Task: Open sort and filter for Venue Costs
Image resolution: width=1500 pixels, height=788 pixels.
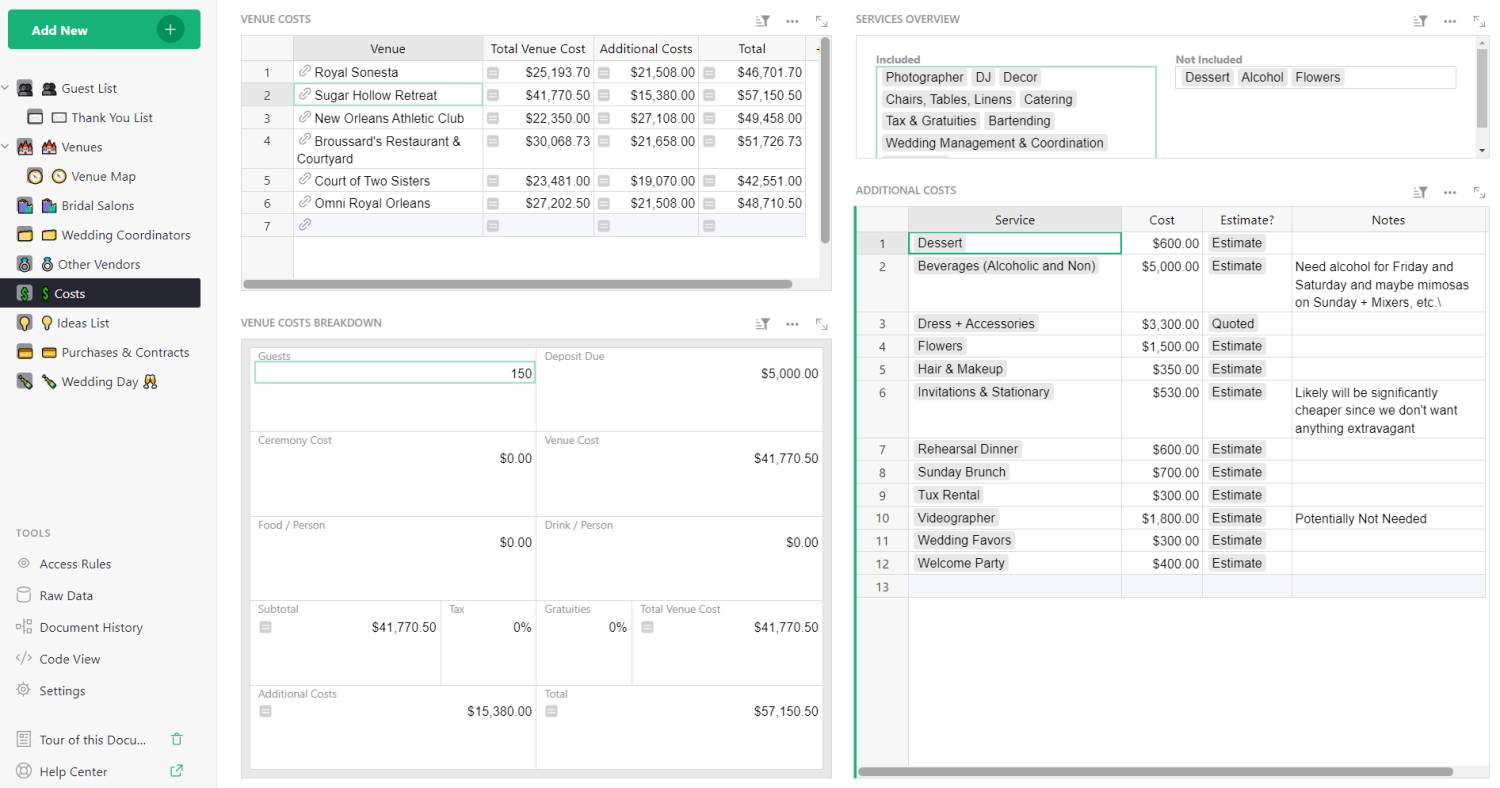Action: pos(763,20)
